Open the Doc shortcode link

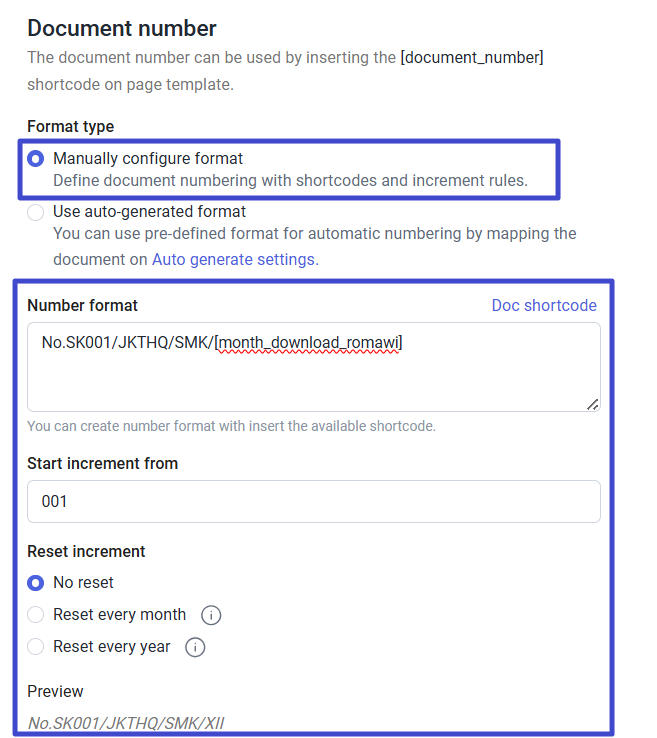click(543, 306)
